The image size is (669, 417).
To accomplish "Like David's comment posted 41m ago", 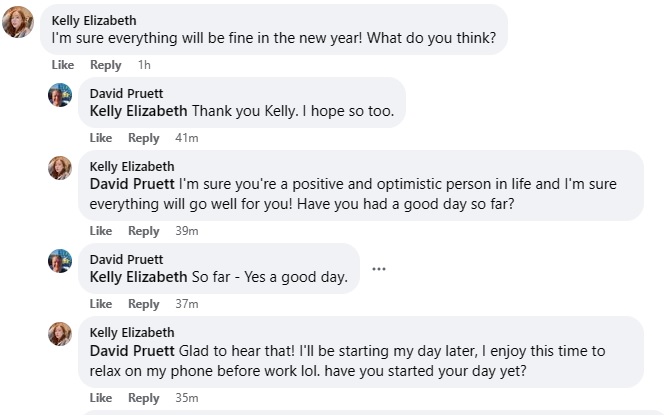I will pyautogui.click(x=101, y=138).
